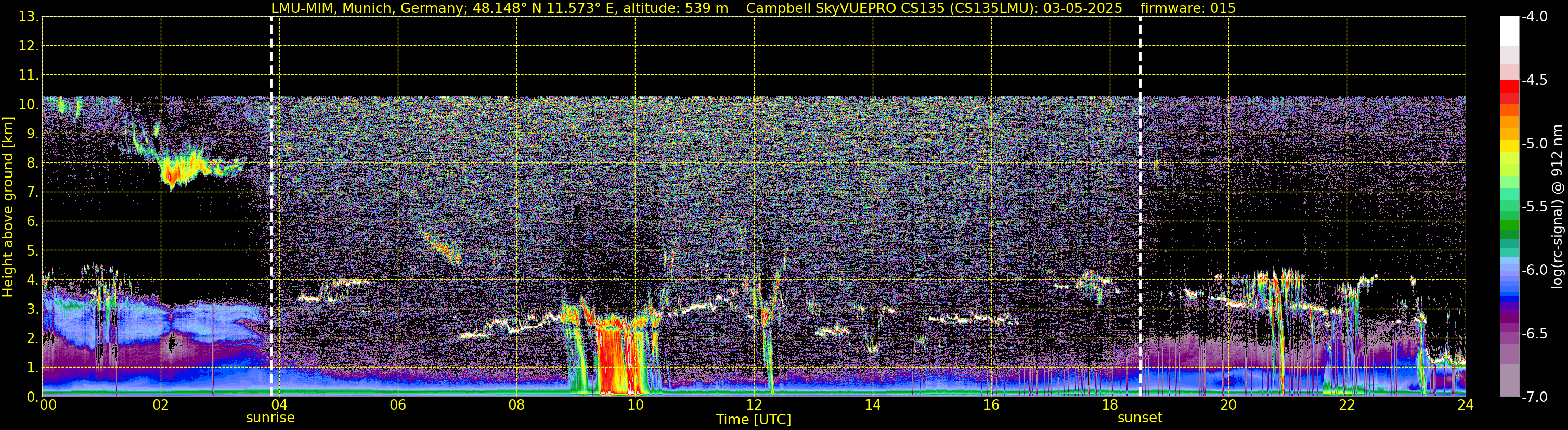The height and width of the screenshot is (430, 1568).
Task: Click the "1." height axis tick label
Action: tap(33, 368)
